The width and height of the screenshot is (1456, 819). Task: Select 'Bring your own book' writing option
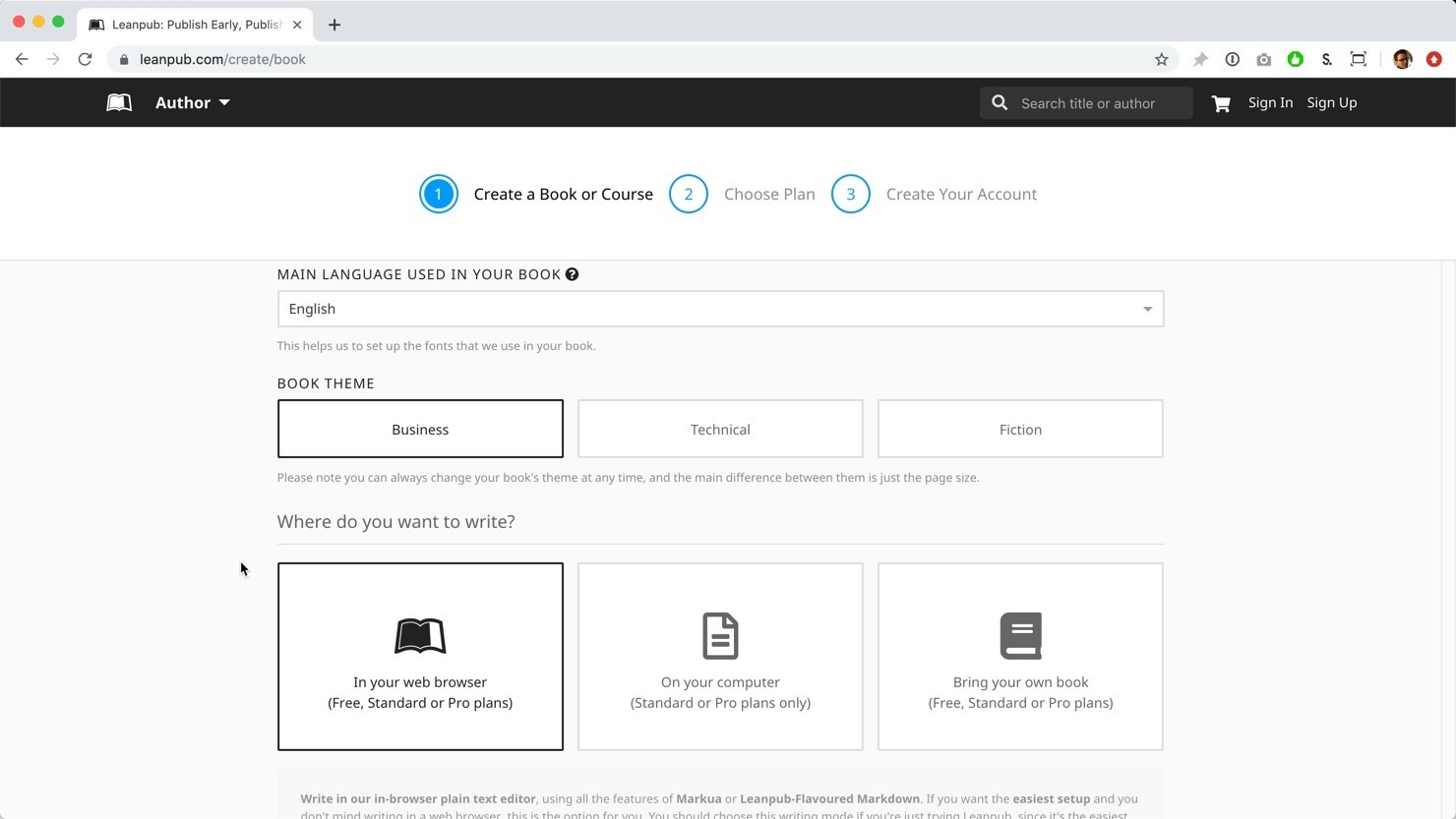coord(1020,657)
